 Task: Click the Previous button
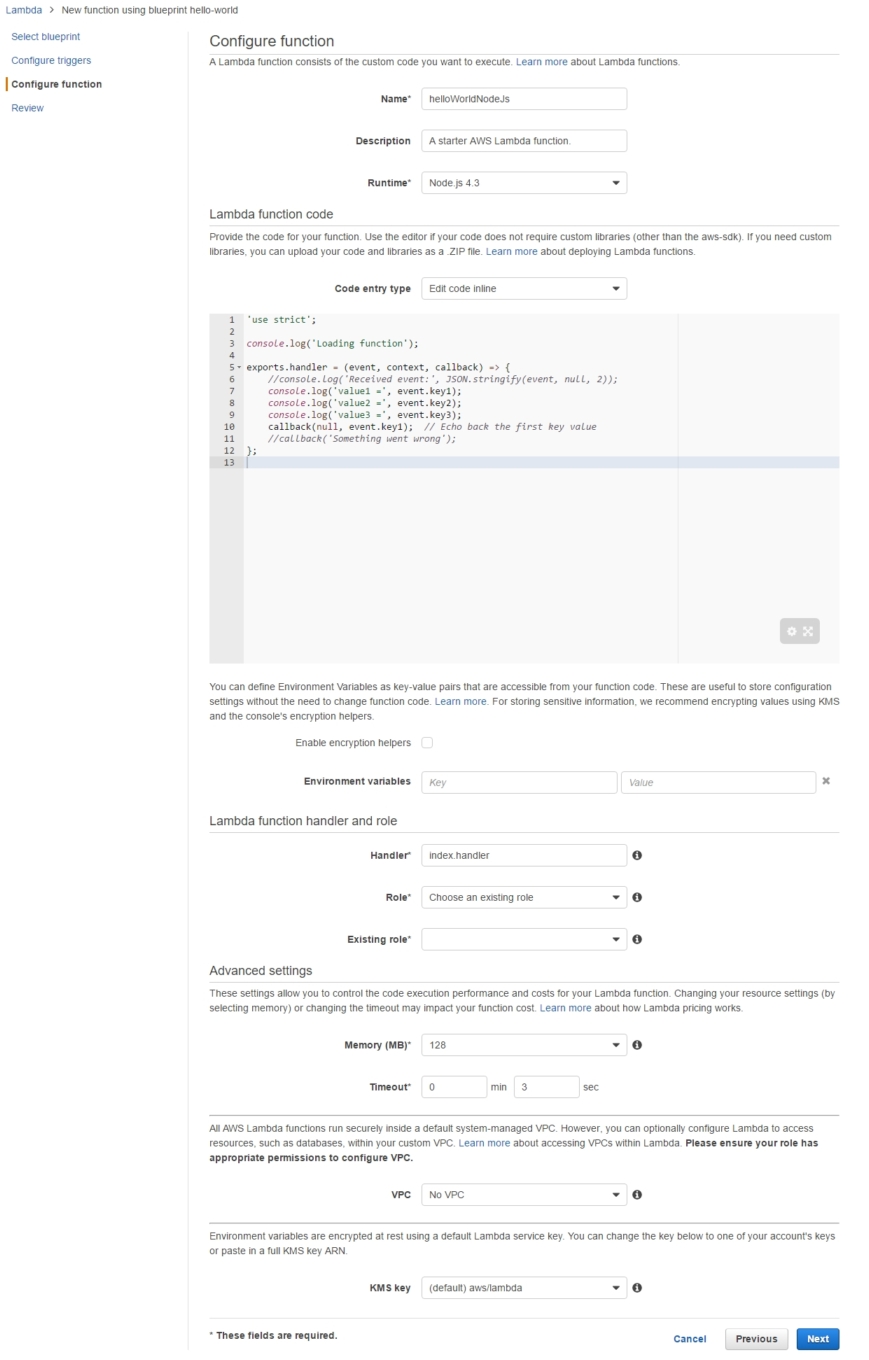coord(756,1339)
